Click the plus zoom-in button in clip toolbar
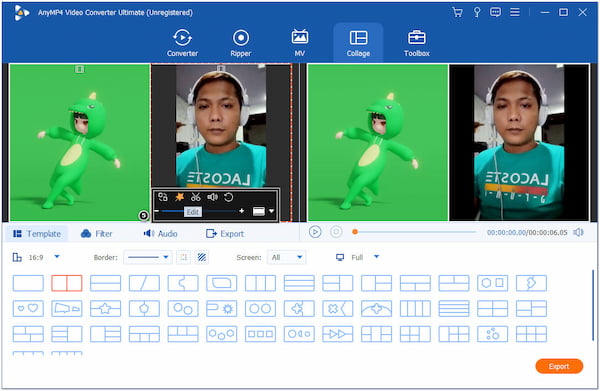 pos(241,211)
